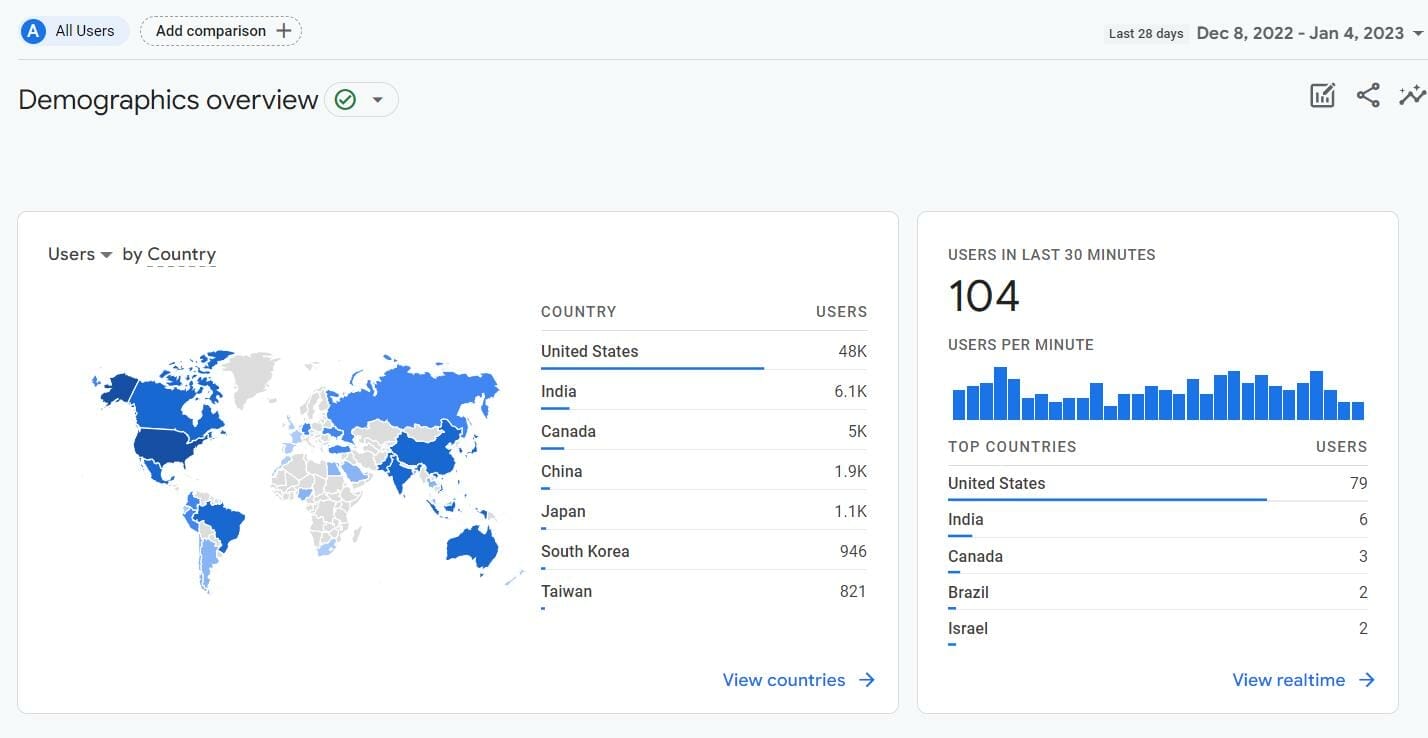Open the Users metric dropdown

point(80,255)
